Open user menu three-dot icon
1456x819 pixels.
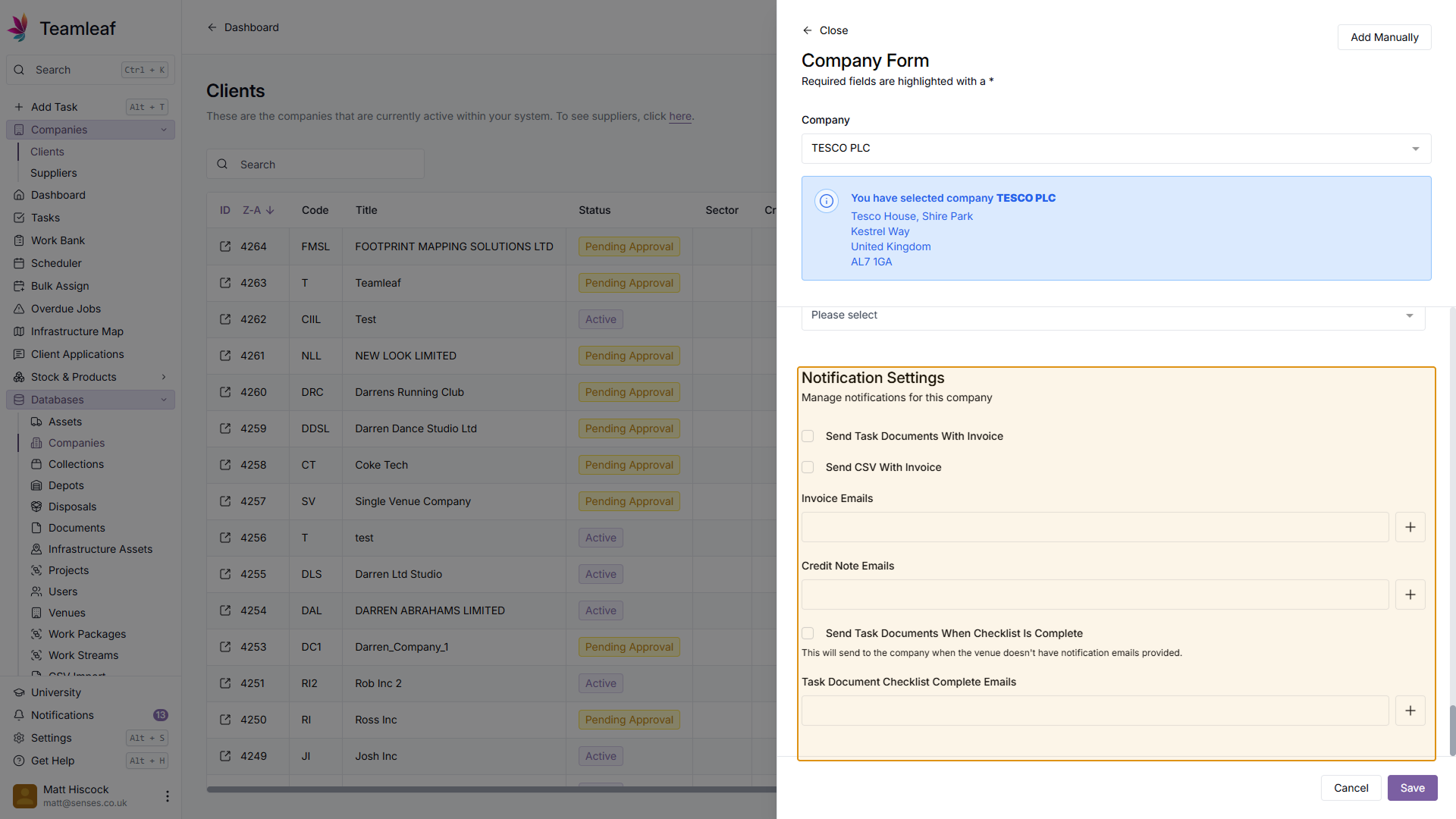coord(167,795)
